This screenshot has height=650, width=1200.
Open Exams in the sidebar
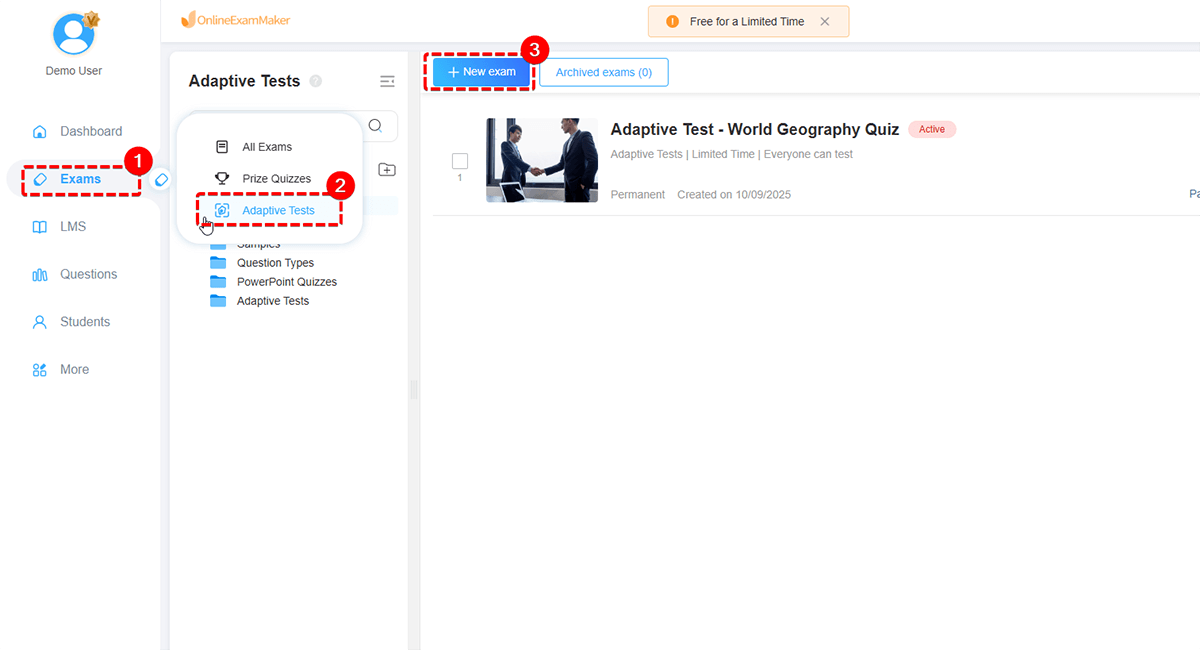coord(80,179)
